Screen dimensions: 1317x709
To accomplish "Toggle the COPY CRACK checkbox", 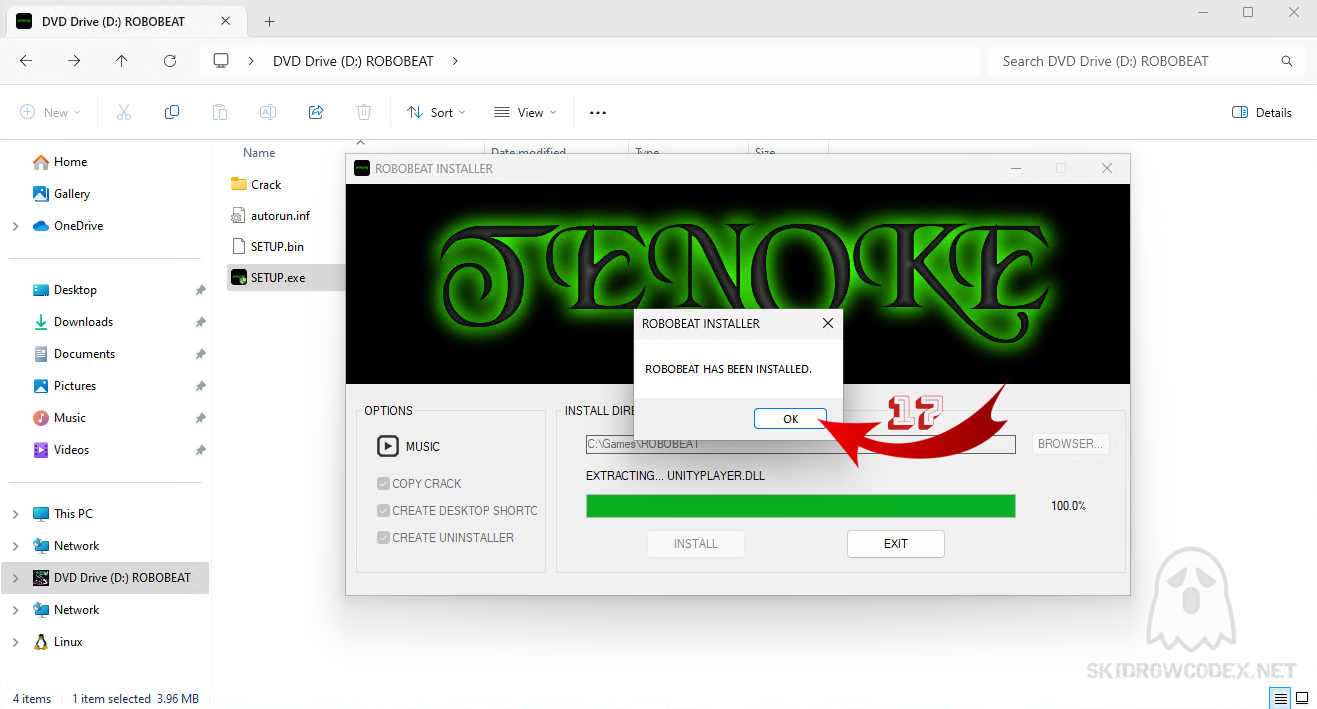I will pos(383,484).
